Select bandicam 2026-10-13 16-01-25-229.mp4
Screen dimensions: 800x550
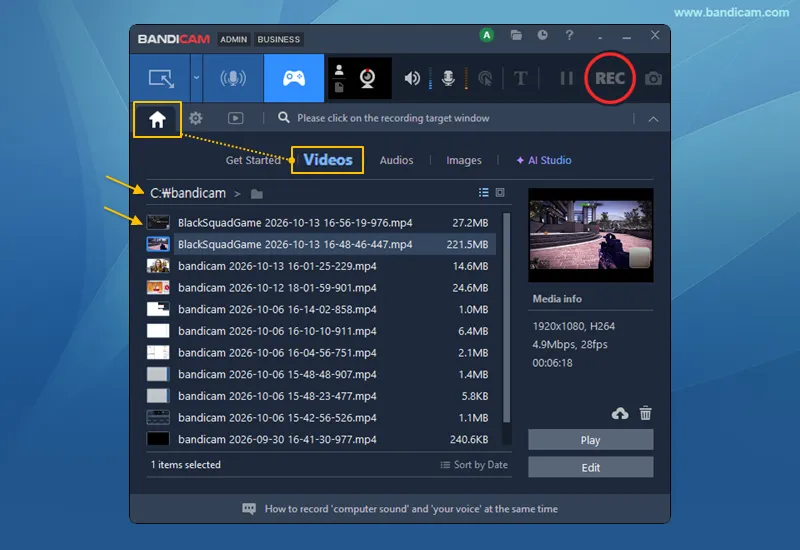(321, 266)
